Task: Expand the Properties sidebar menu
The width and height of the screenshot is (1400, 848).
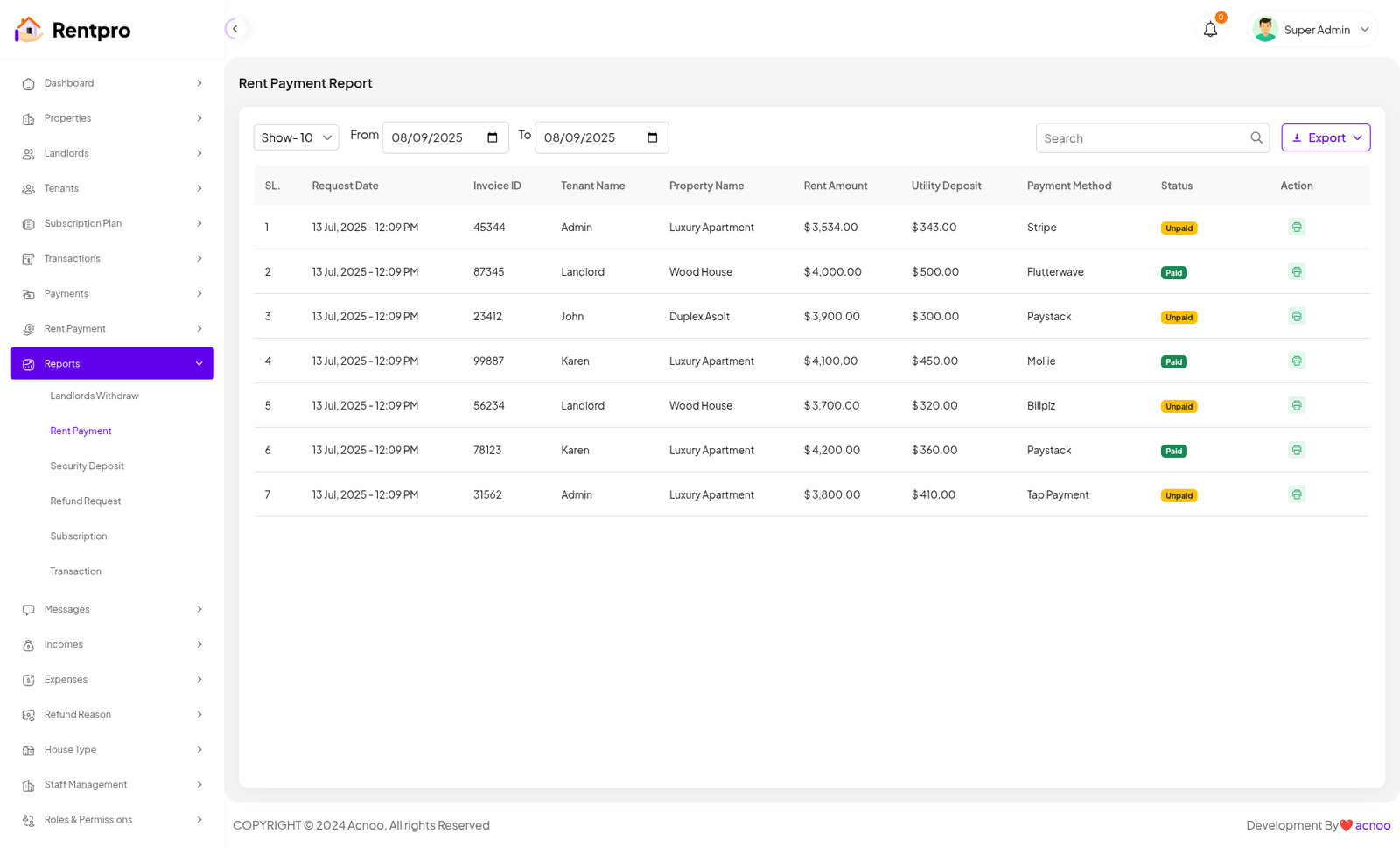Action: point(112,118)
